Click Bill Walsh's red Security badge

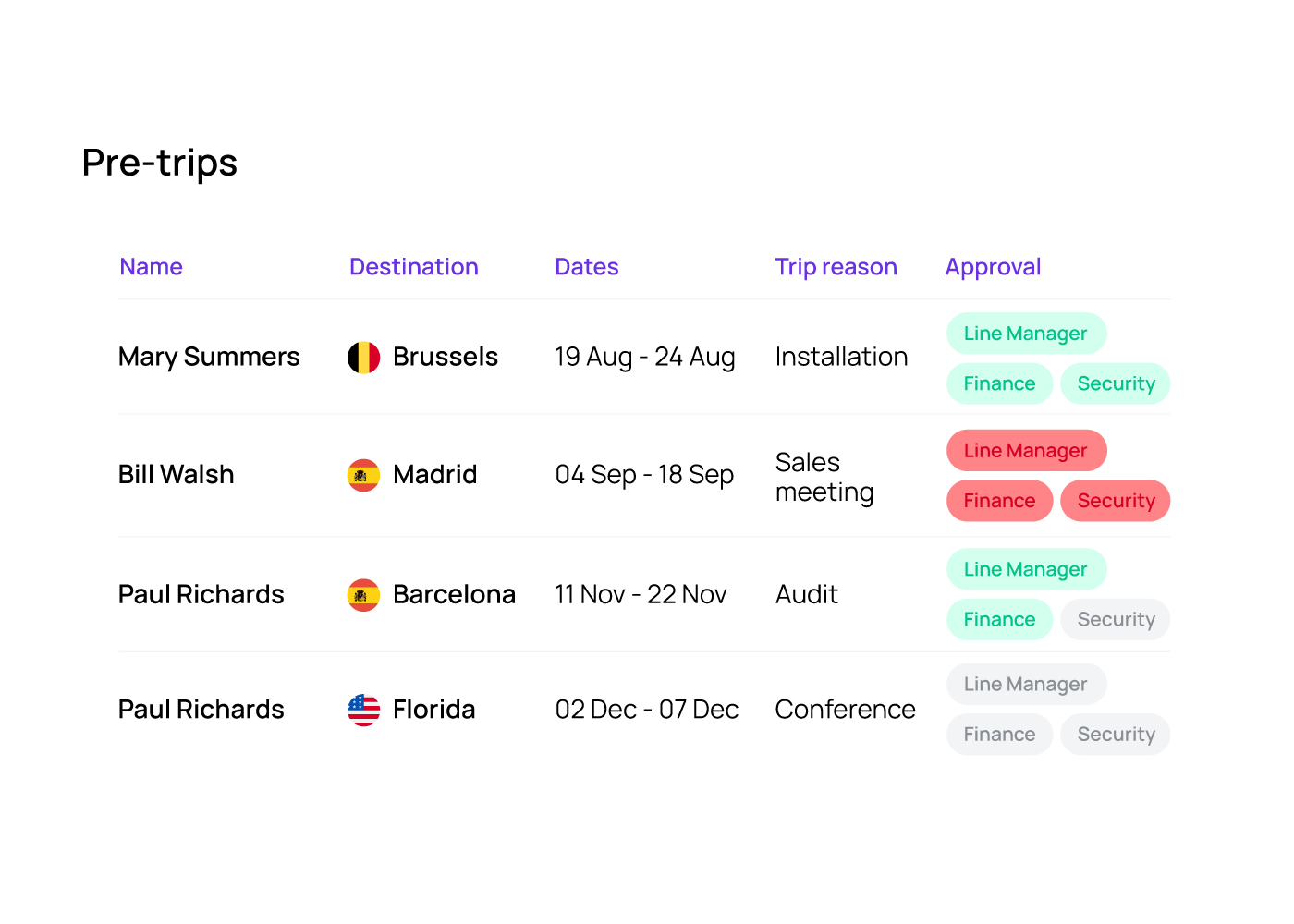[x=1116, y=501]
